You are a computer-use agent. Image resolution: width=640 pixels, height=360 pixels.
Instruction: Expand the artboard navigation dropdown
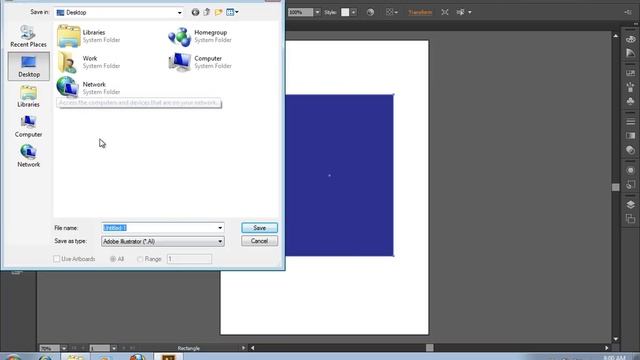(114, 348)
